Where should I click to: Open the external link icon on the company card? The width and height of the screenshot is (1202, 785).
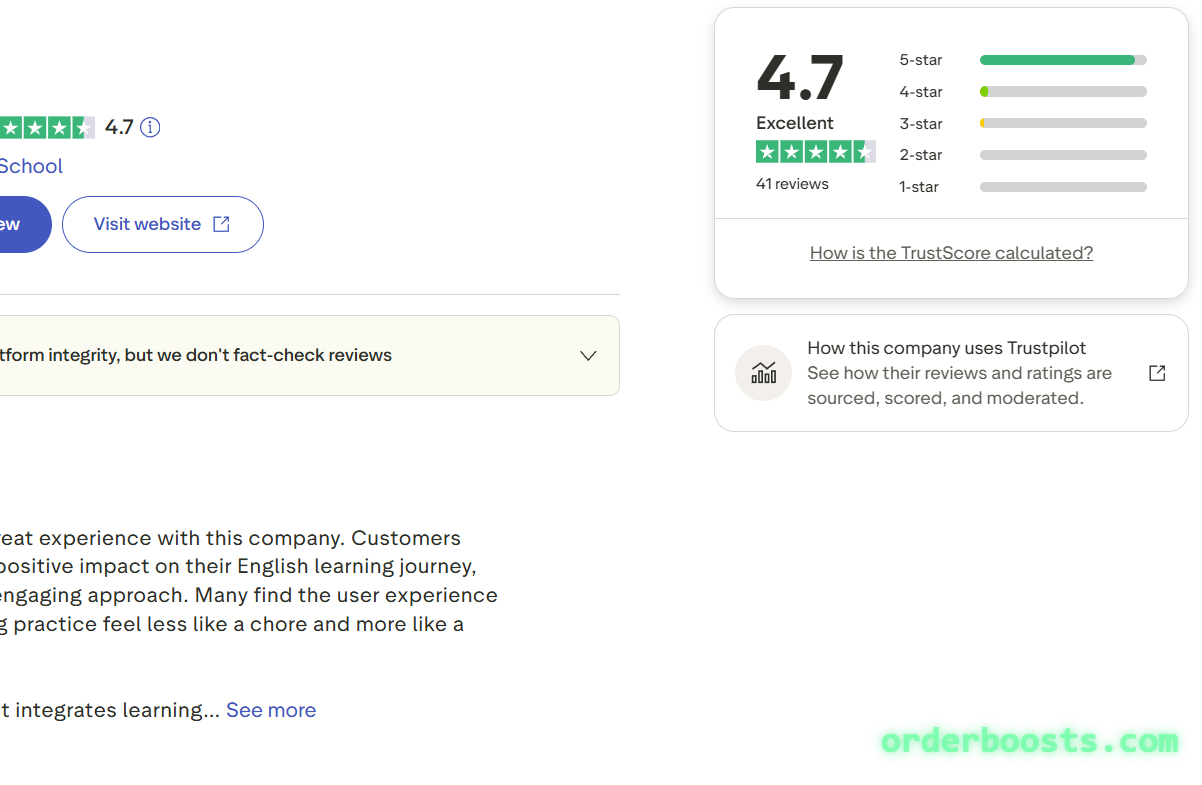1157,372
